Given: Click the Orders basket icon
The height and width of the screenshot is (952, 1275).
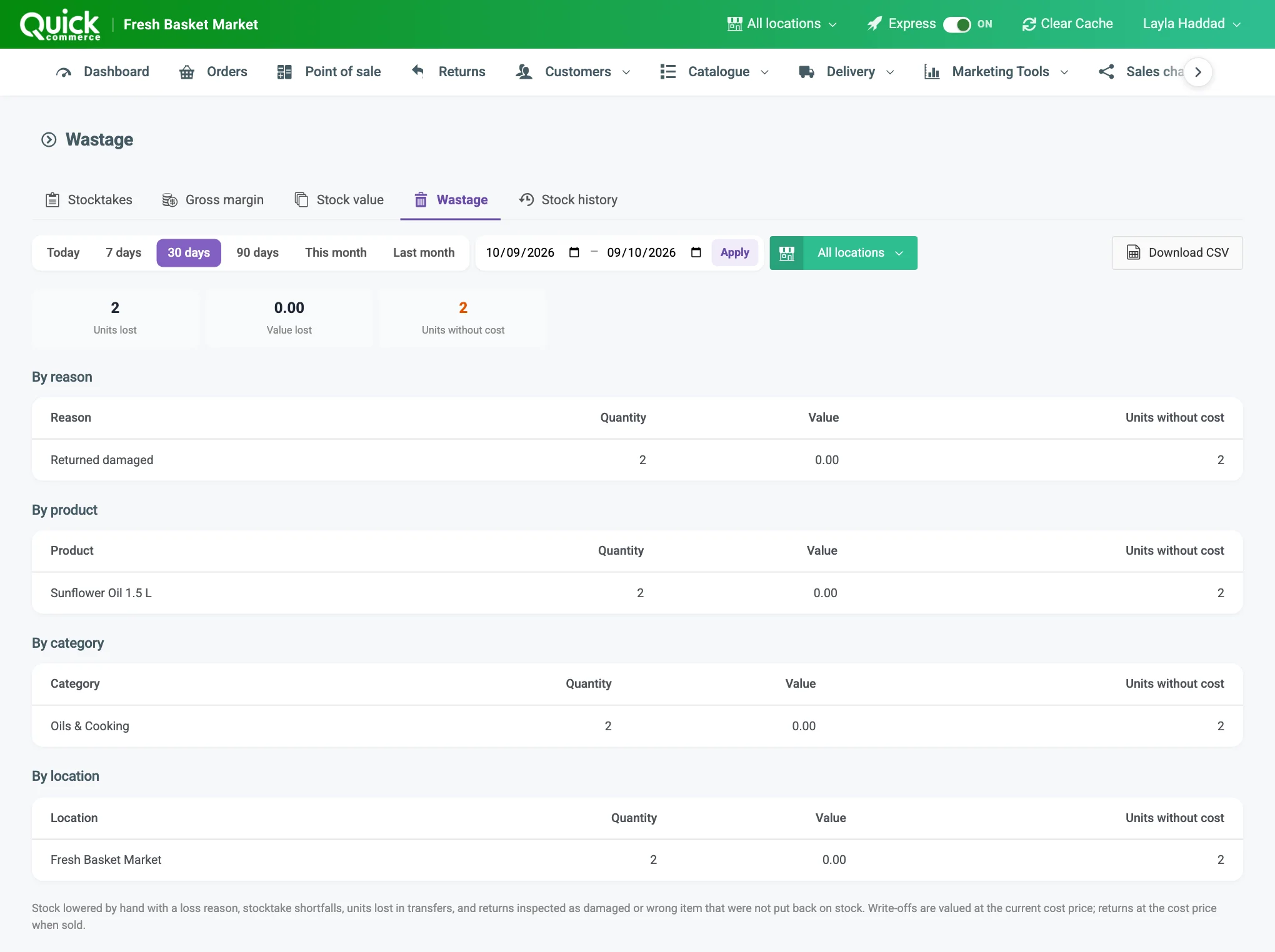Looking at the screenshot, I should 187,72.
